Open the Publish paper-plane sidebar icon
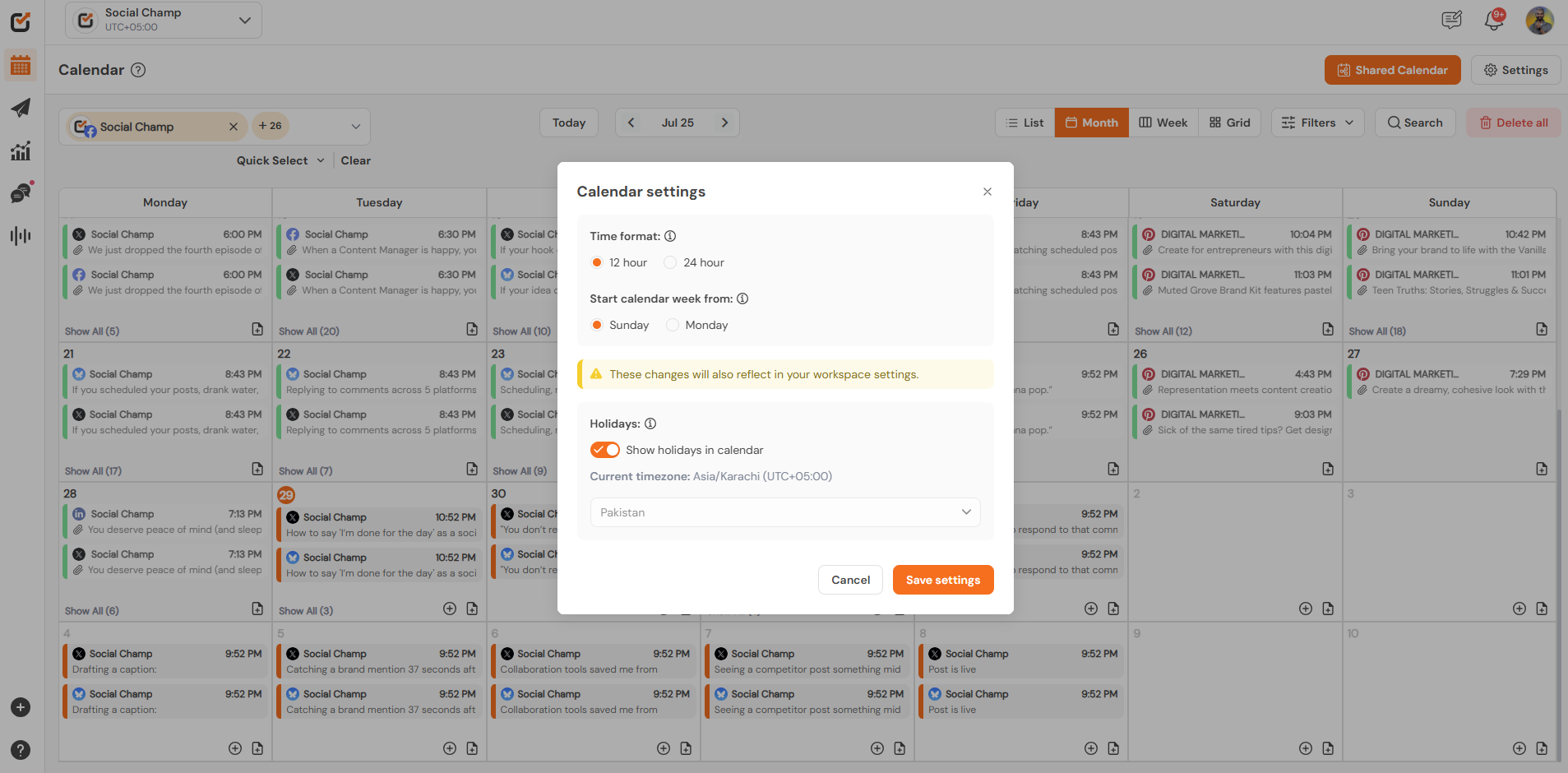Viewport: 1568px width, 773px height. pos(21,108)
